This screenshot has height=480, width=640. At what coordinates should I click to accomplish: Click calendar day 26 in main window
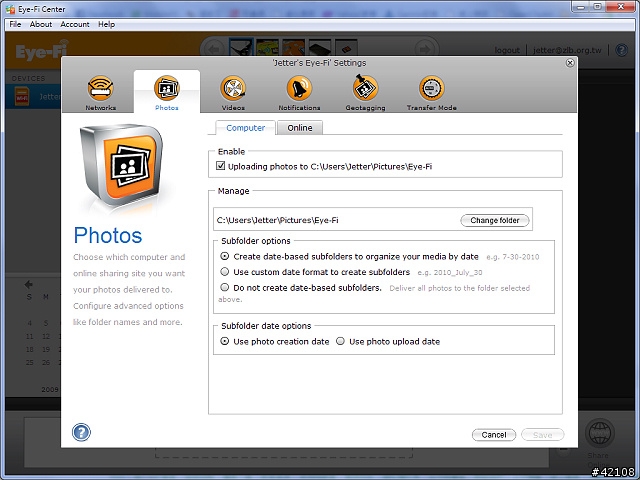pyautogui.click(x=46, y=362)
